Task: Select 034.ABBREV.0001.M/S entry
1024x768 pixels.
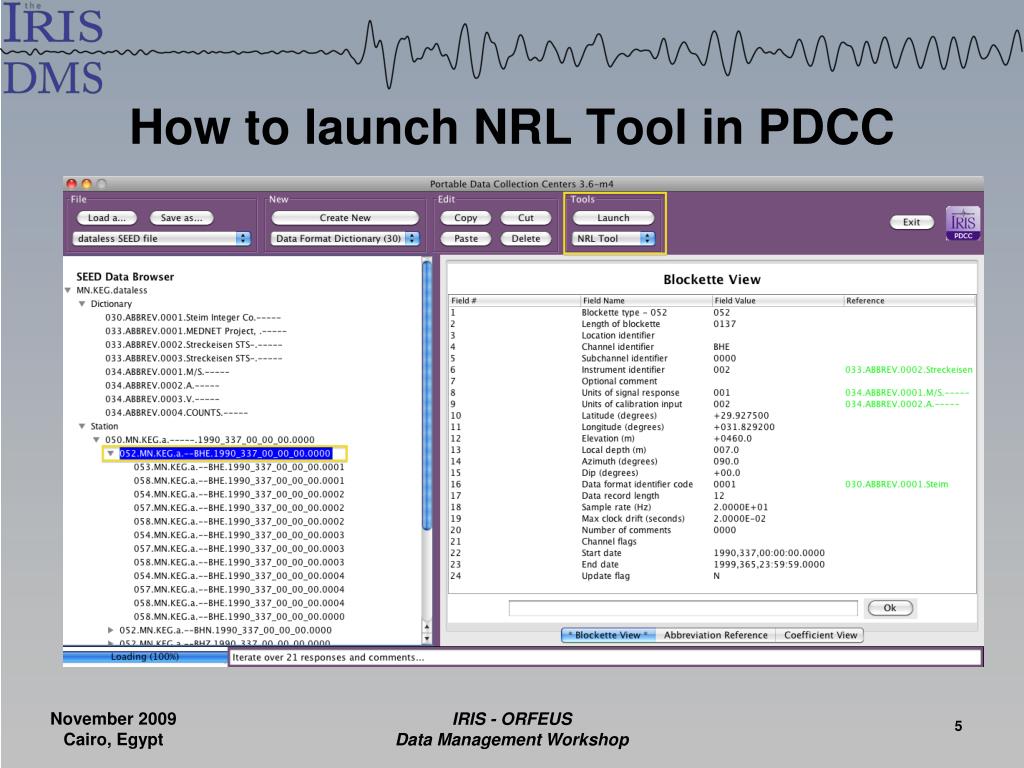Action: click(x=167, y=372)
